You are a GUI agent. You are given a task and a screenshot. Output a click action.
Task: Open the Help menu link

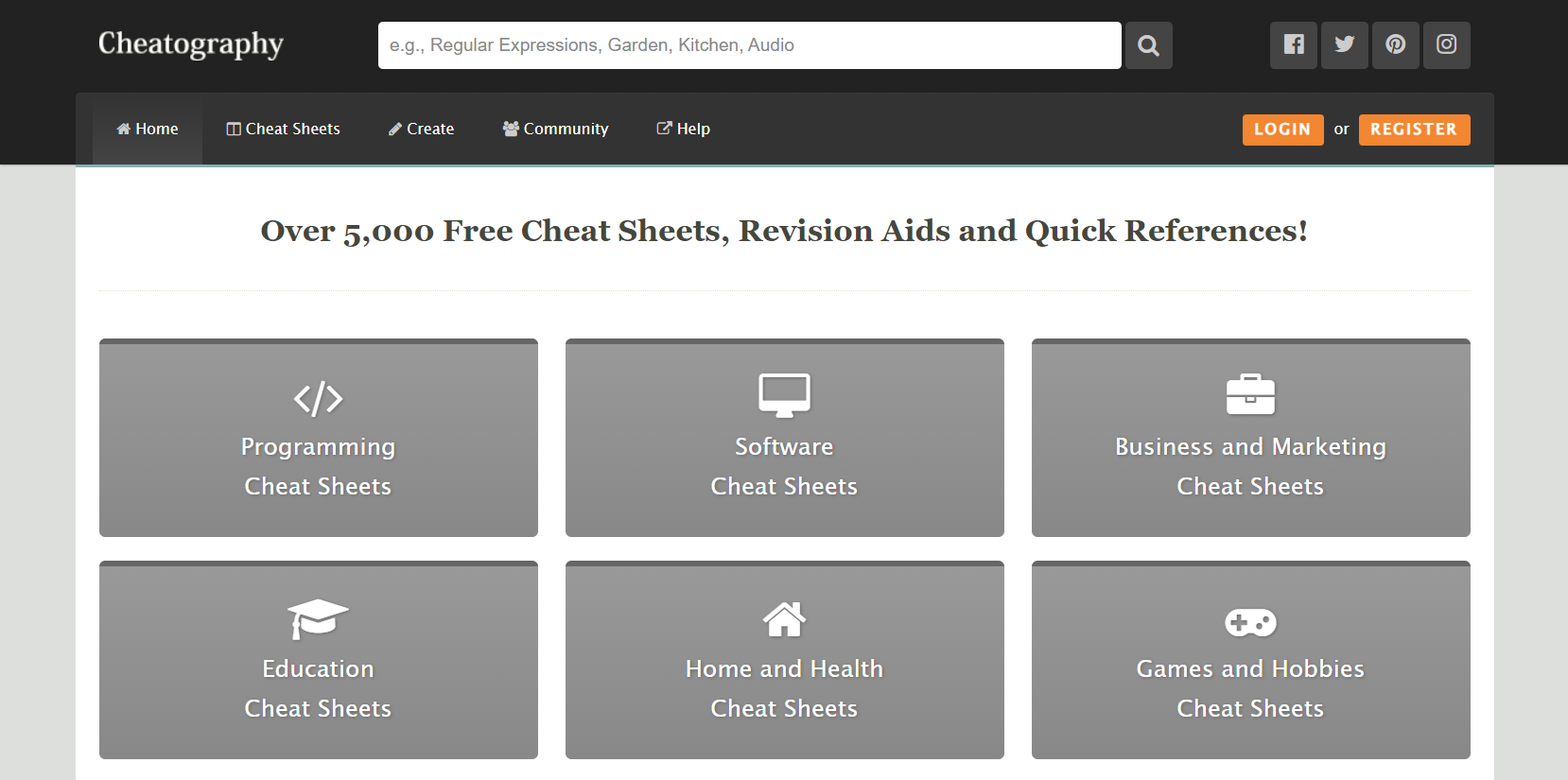(x=683, y=129)
